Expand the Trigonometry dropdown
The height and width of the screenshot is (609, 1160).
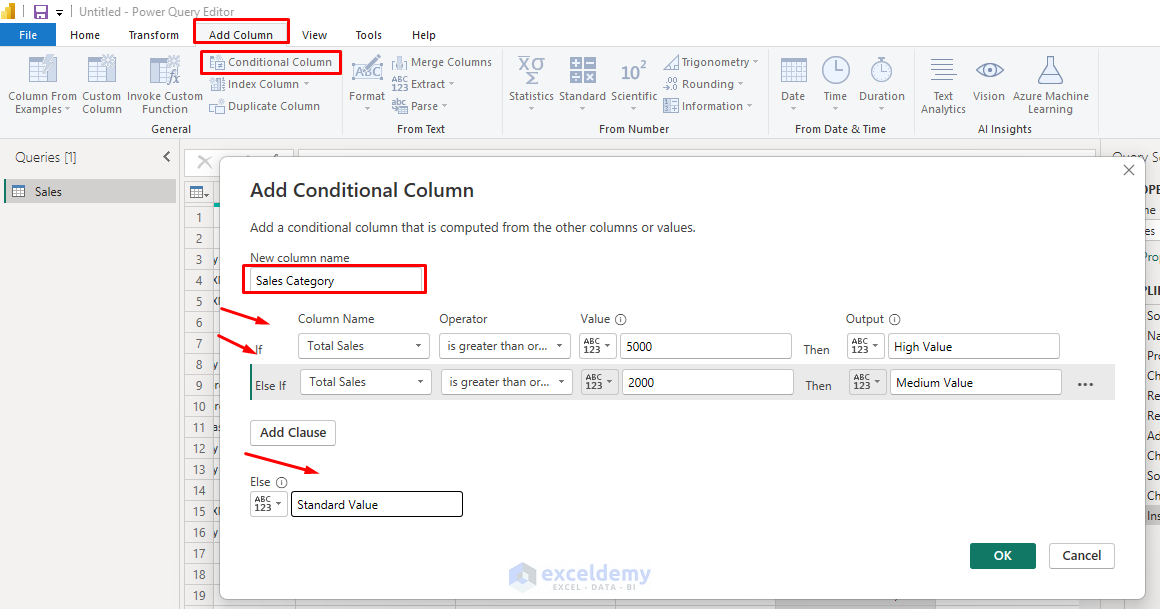pos(711,62)
